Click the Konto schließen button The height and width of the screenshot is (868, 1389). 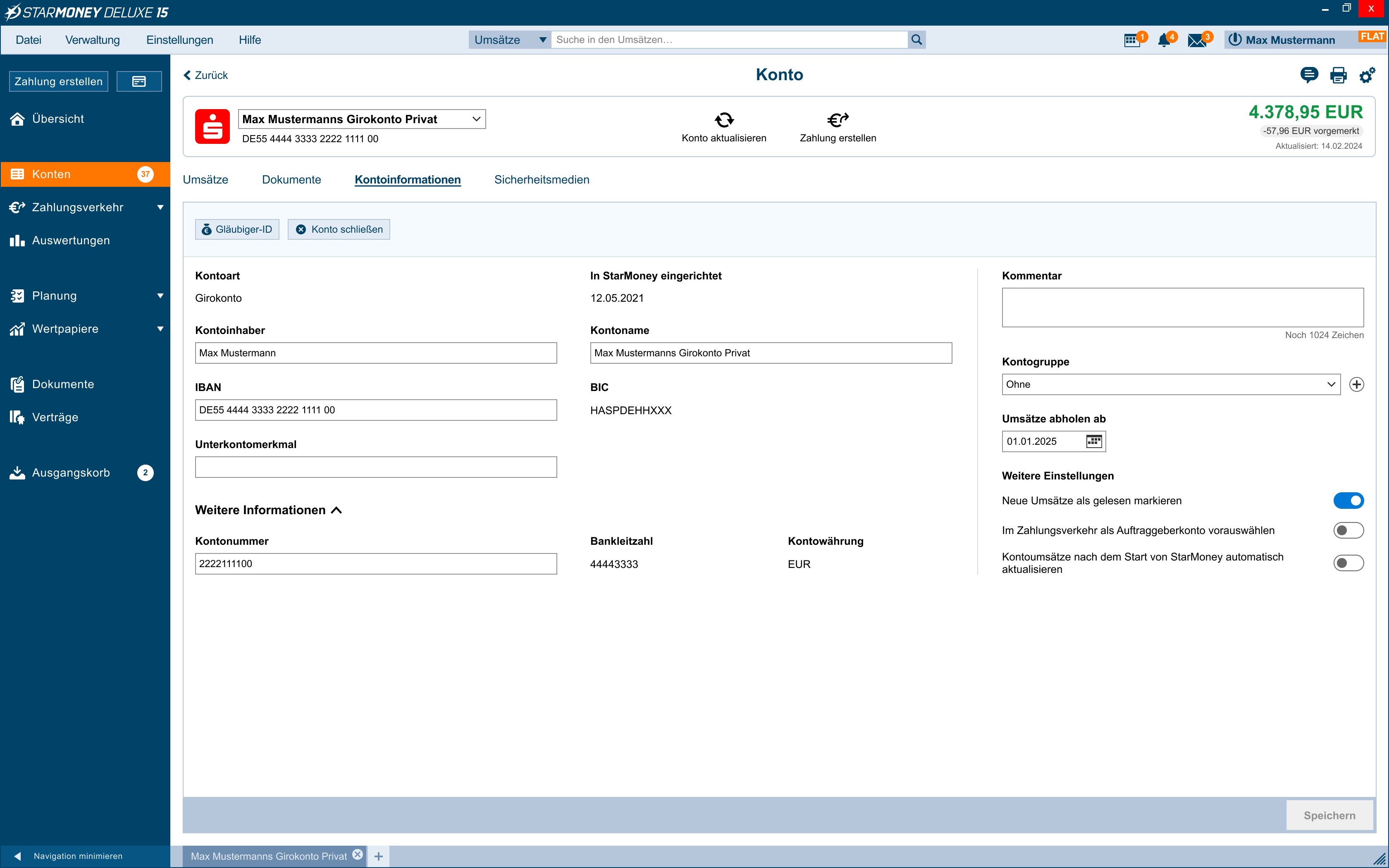click(x=339, y=230)
